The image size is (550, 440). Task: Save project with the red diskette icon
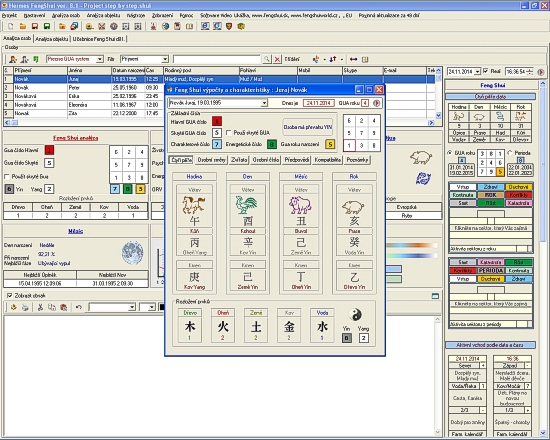[x=35, y=26]
